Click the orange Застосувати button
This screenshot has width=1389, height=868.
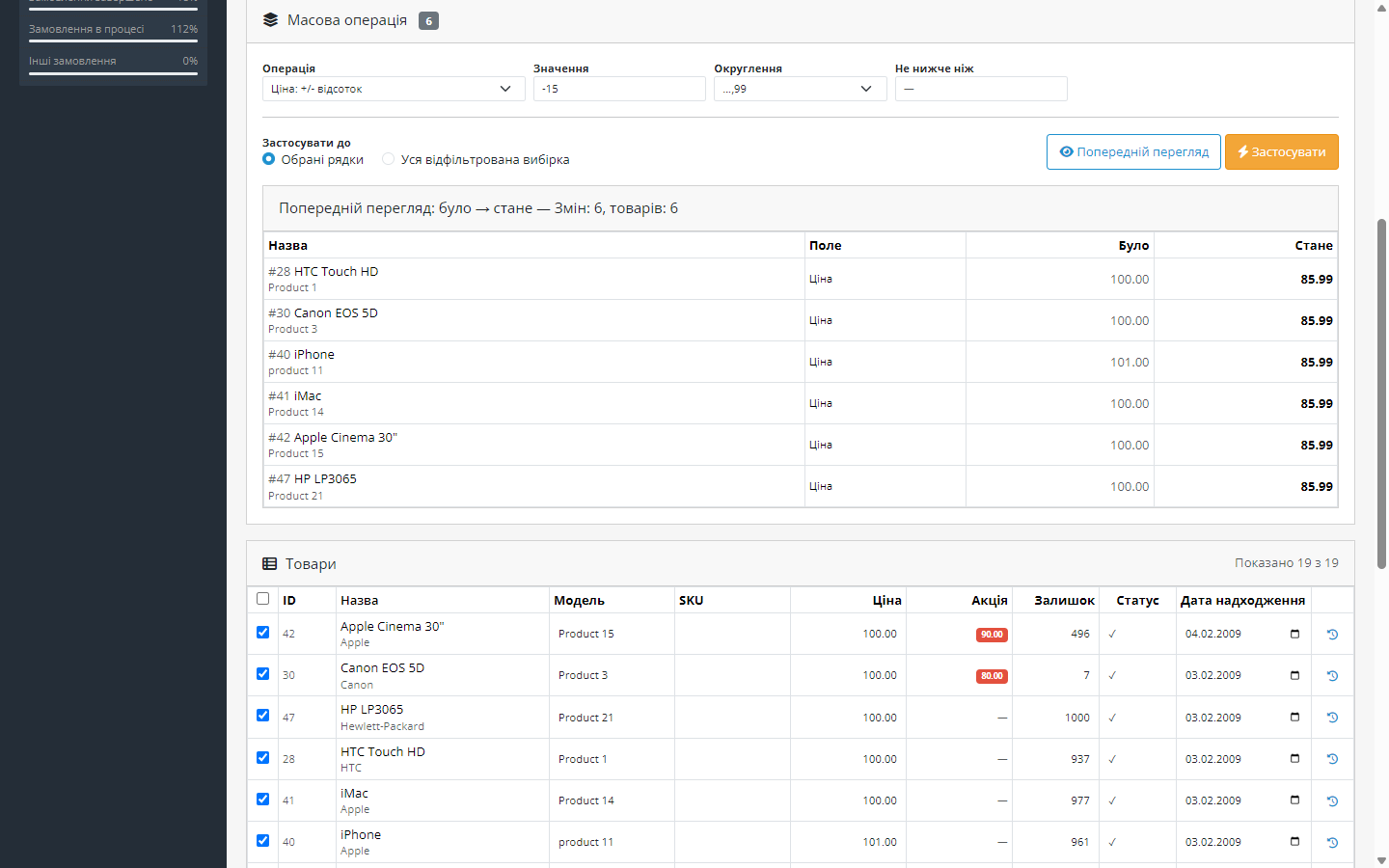pyautogui.click(x=1282, y=151)
